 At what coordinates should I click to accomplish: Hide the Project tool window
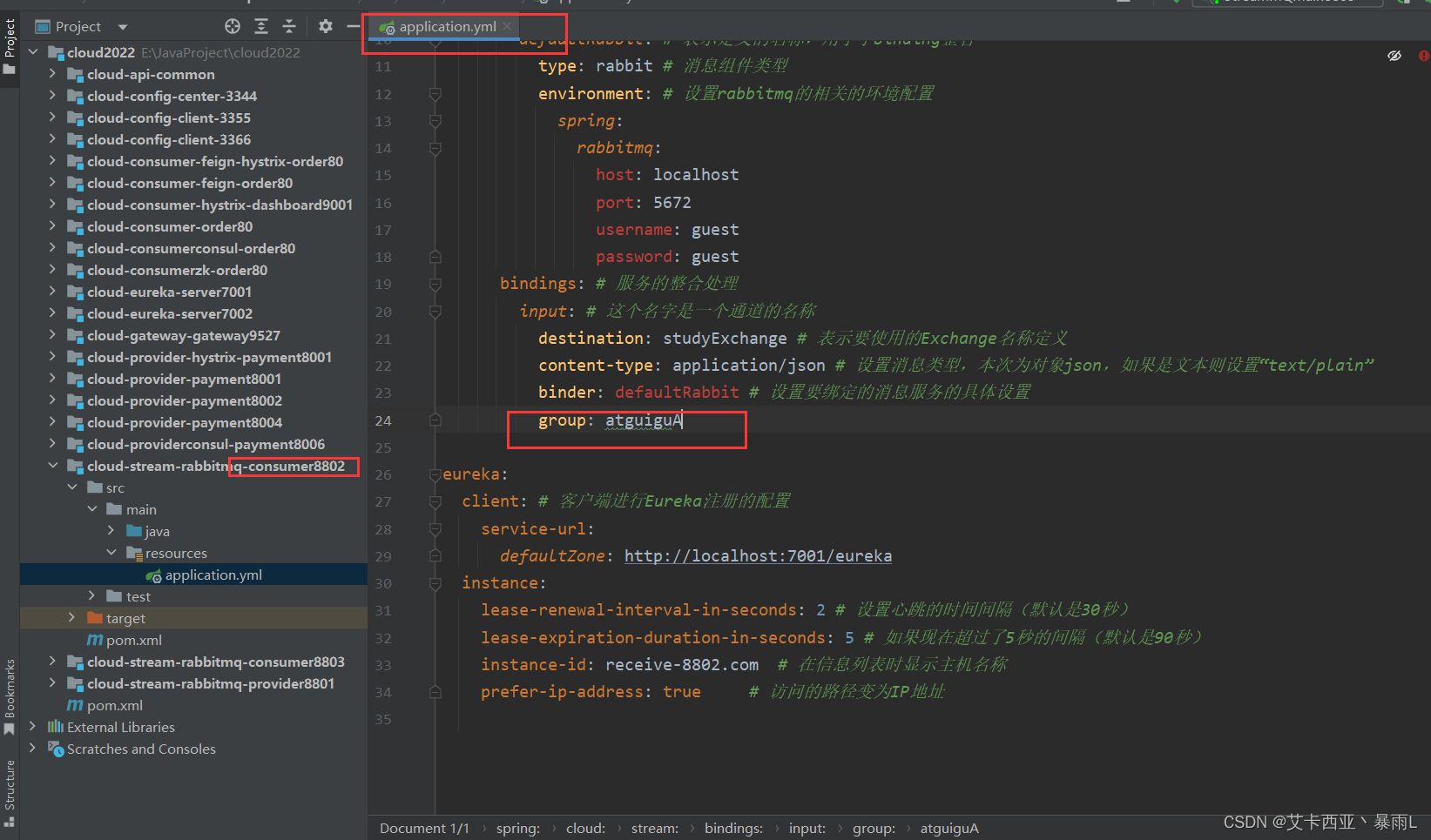point(353,26)
